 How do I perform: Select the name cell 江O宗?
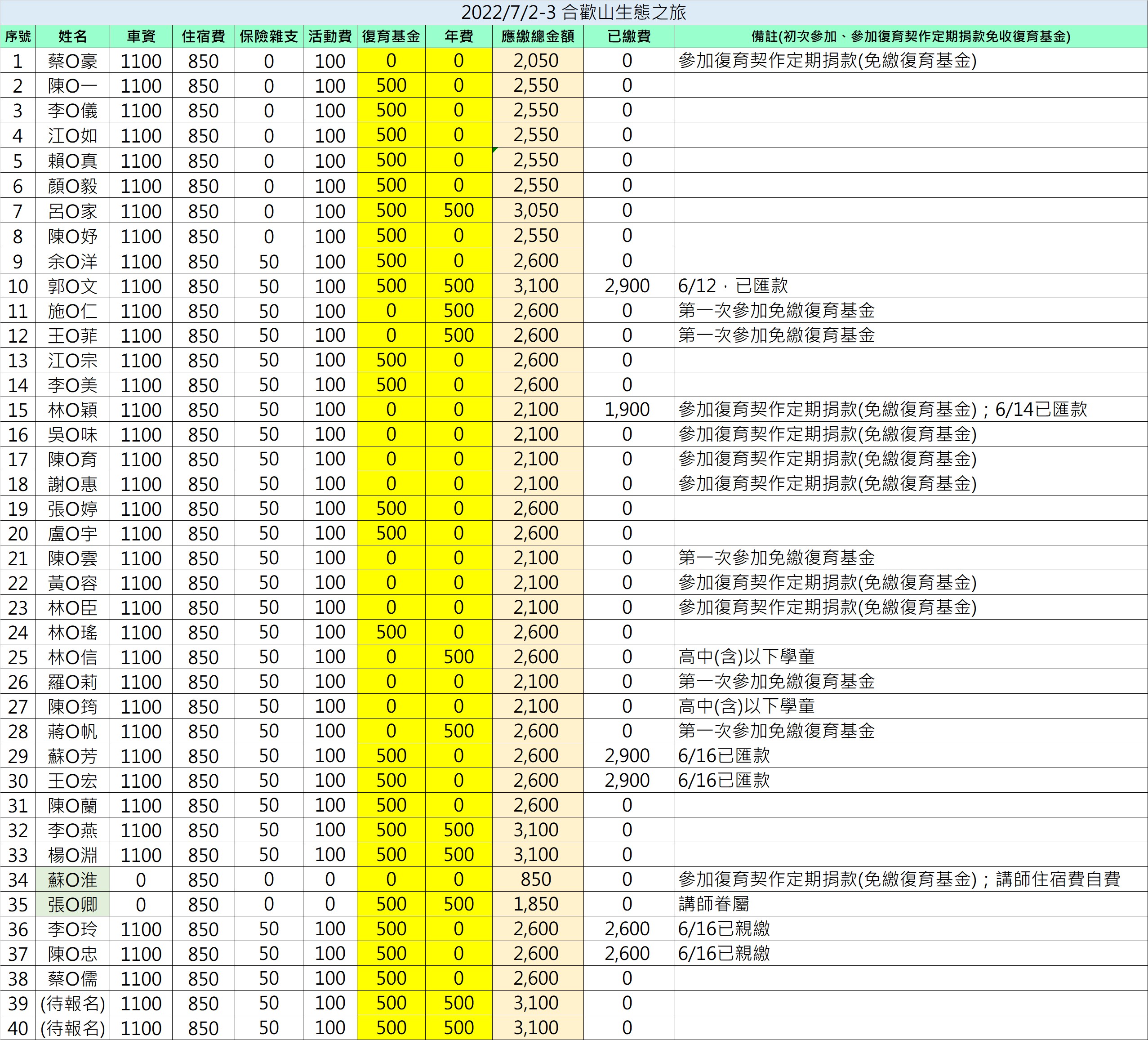[73, 360]
